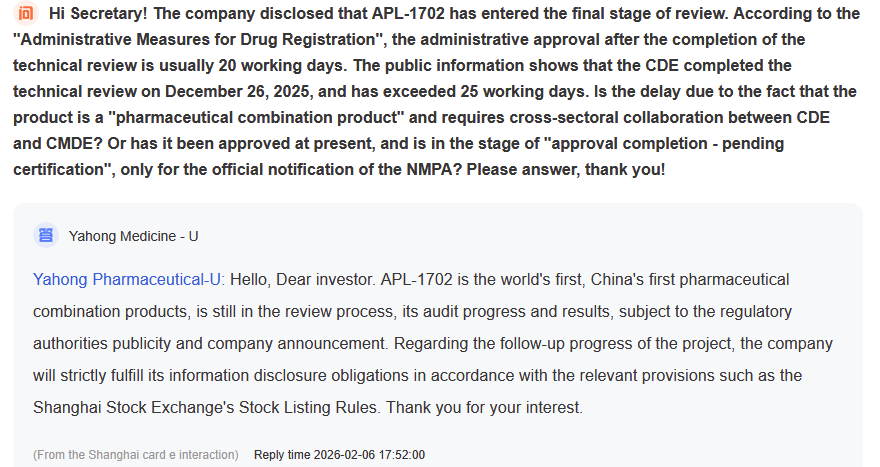Screen dimensions: 880x467
Task: Open the Yahong Medicine - U responder name
Action: pos(133,236)
